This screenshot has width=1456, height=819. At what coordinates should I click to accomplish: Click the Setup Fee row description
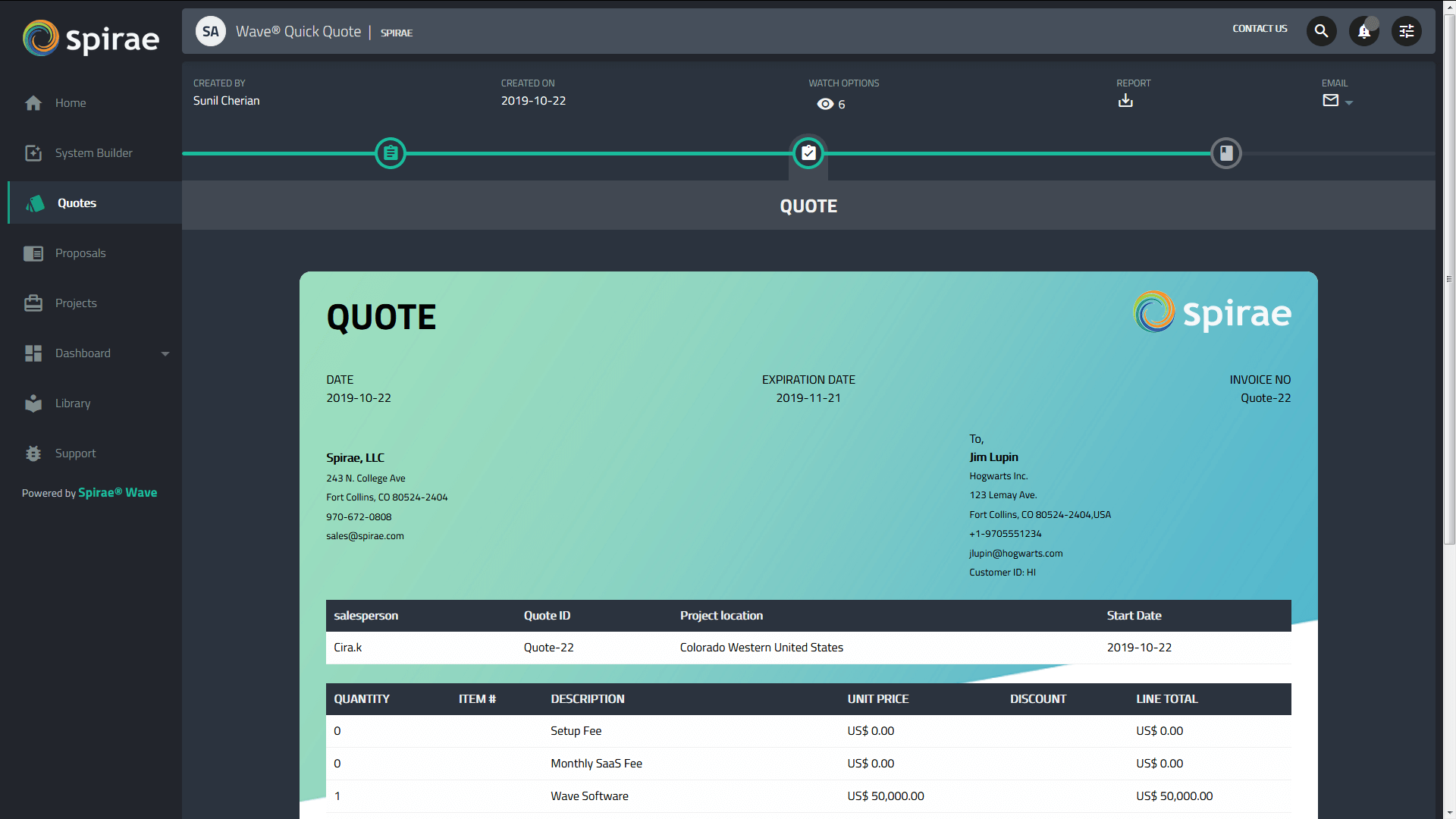pyautogui.click(x=576, y=731)
